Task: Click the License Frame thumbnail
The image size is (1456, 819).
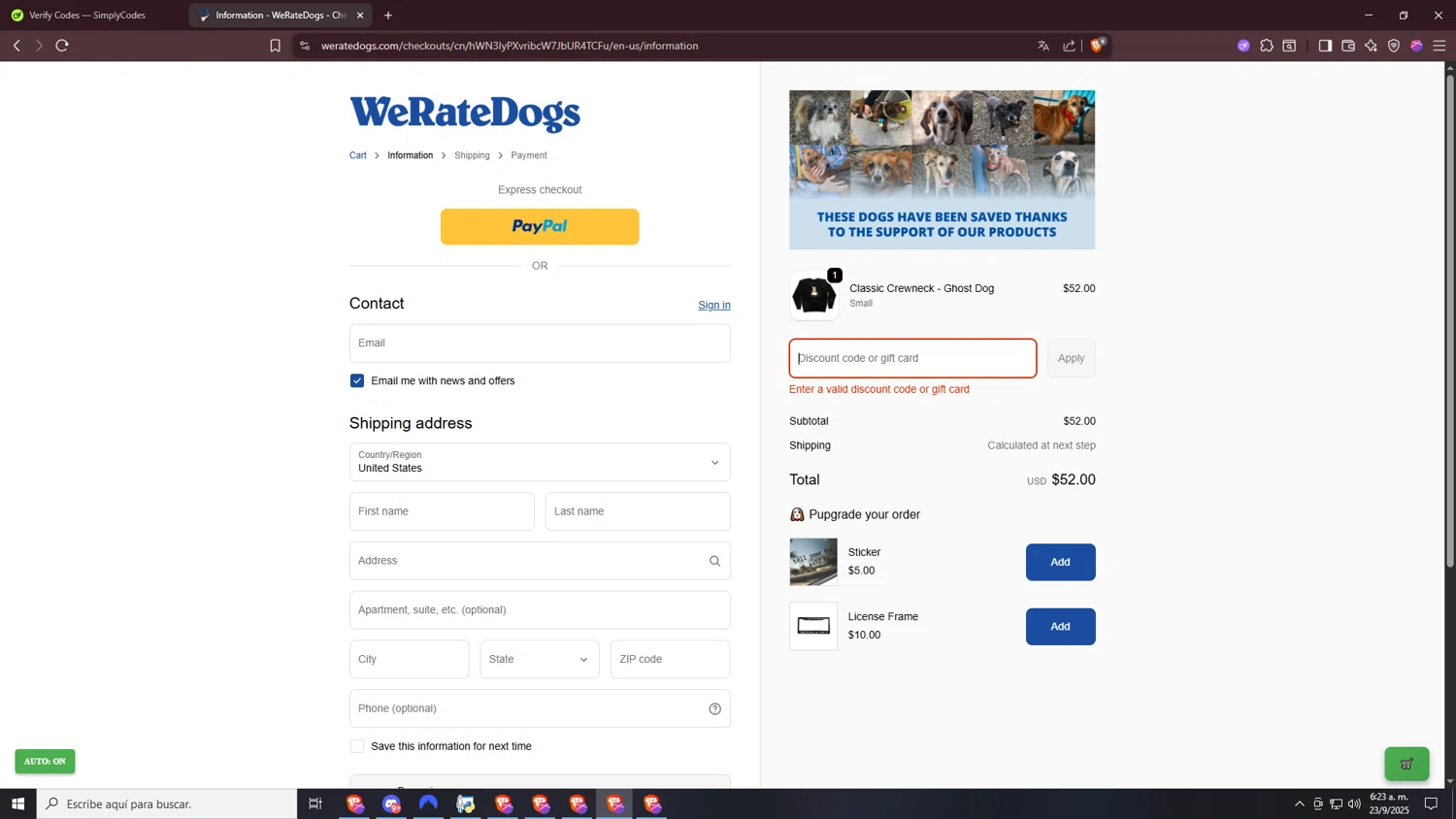Action: 813,627
